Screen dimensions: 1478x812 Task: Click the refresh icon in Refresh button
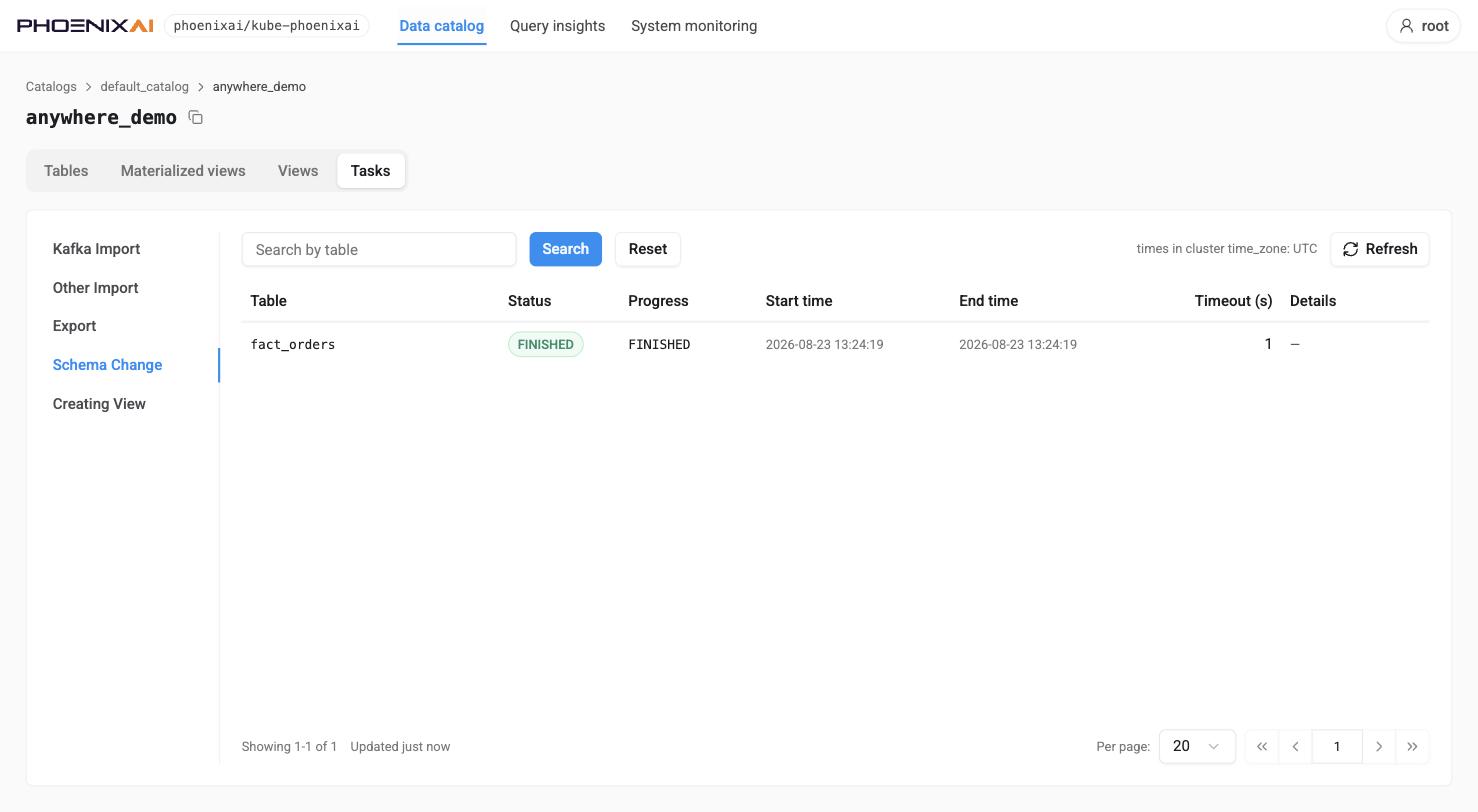coord(1350,249)
